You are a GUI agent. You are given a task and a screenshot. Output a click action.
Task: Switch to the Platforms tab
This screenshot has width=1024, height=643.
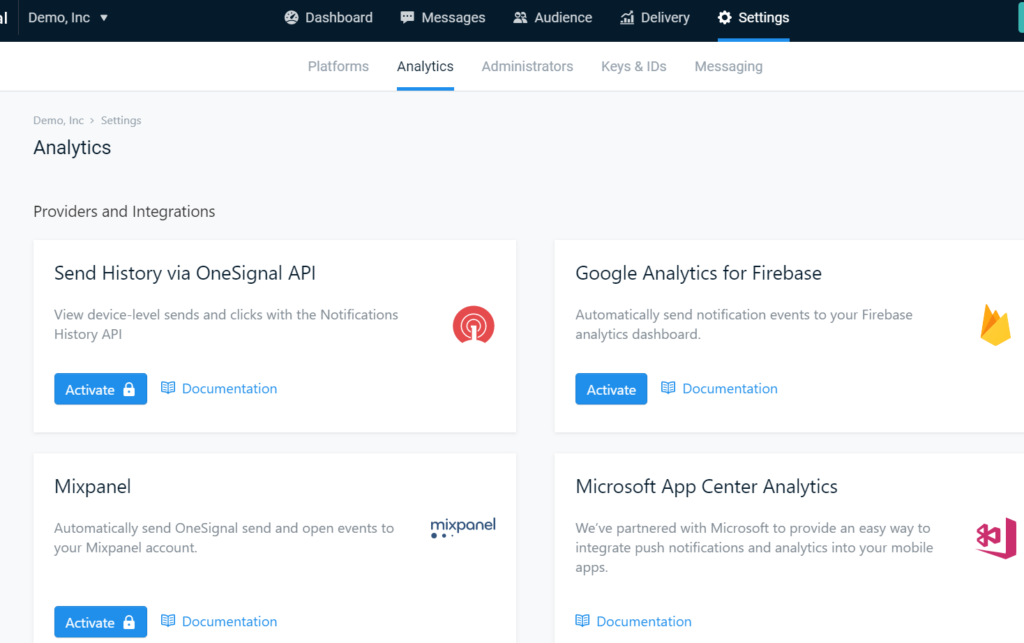(x=338, y=67)
